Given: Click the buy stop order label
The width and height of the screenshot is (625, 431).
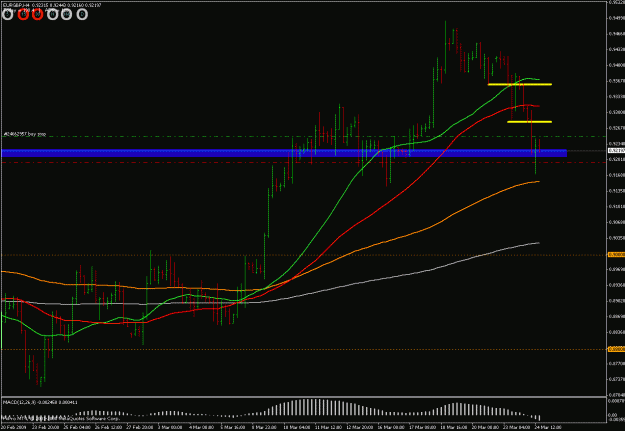Looking at the screenshot, I should click(x=25, y=134).
